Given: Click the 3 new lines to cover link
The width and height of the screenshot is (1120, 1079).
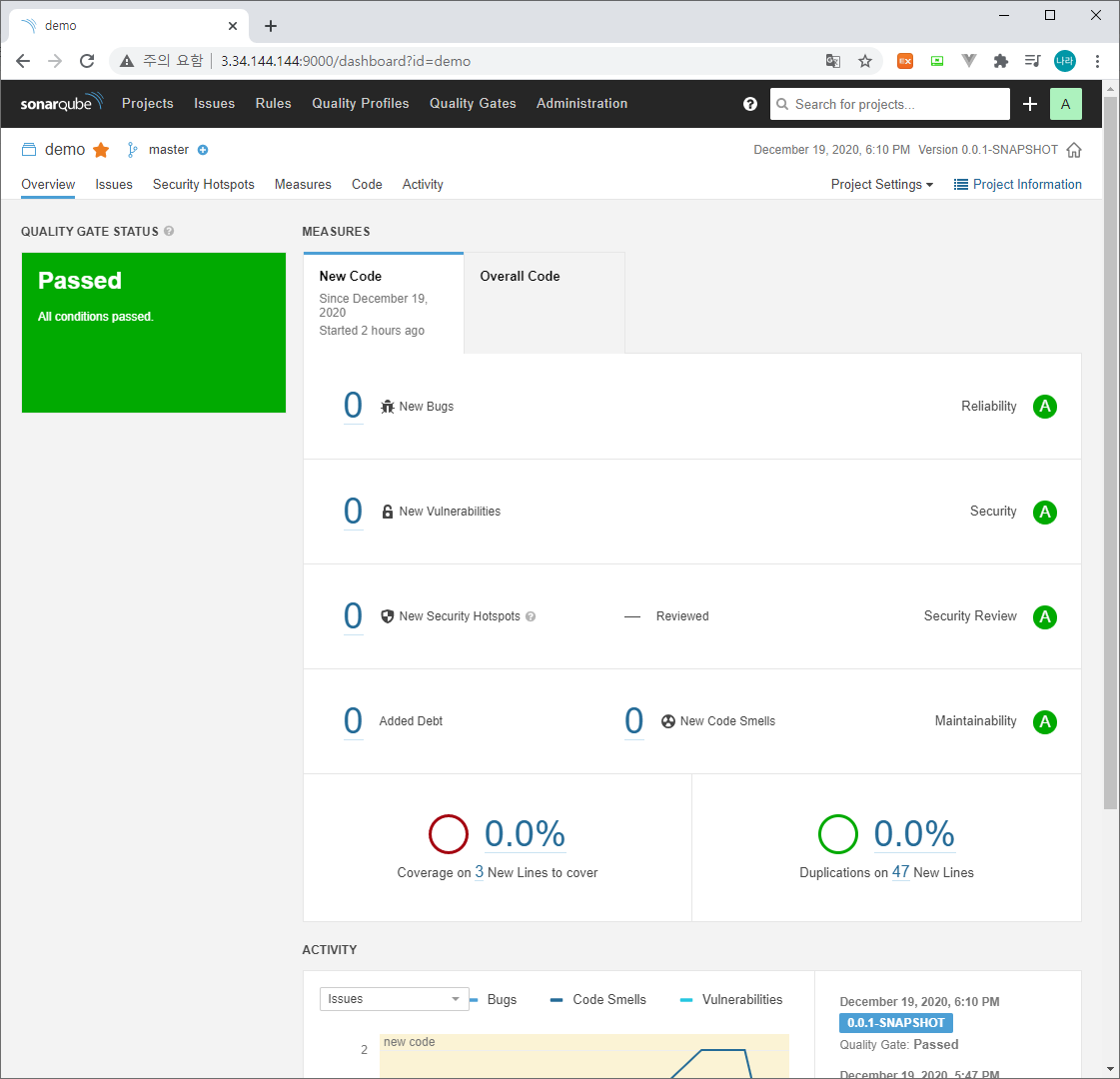Looking at the screenshot, I should (480, 872).
